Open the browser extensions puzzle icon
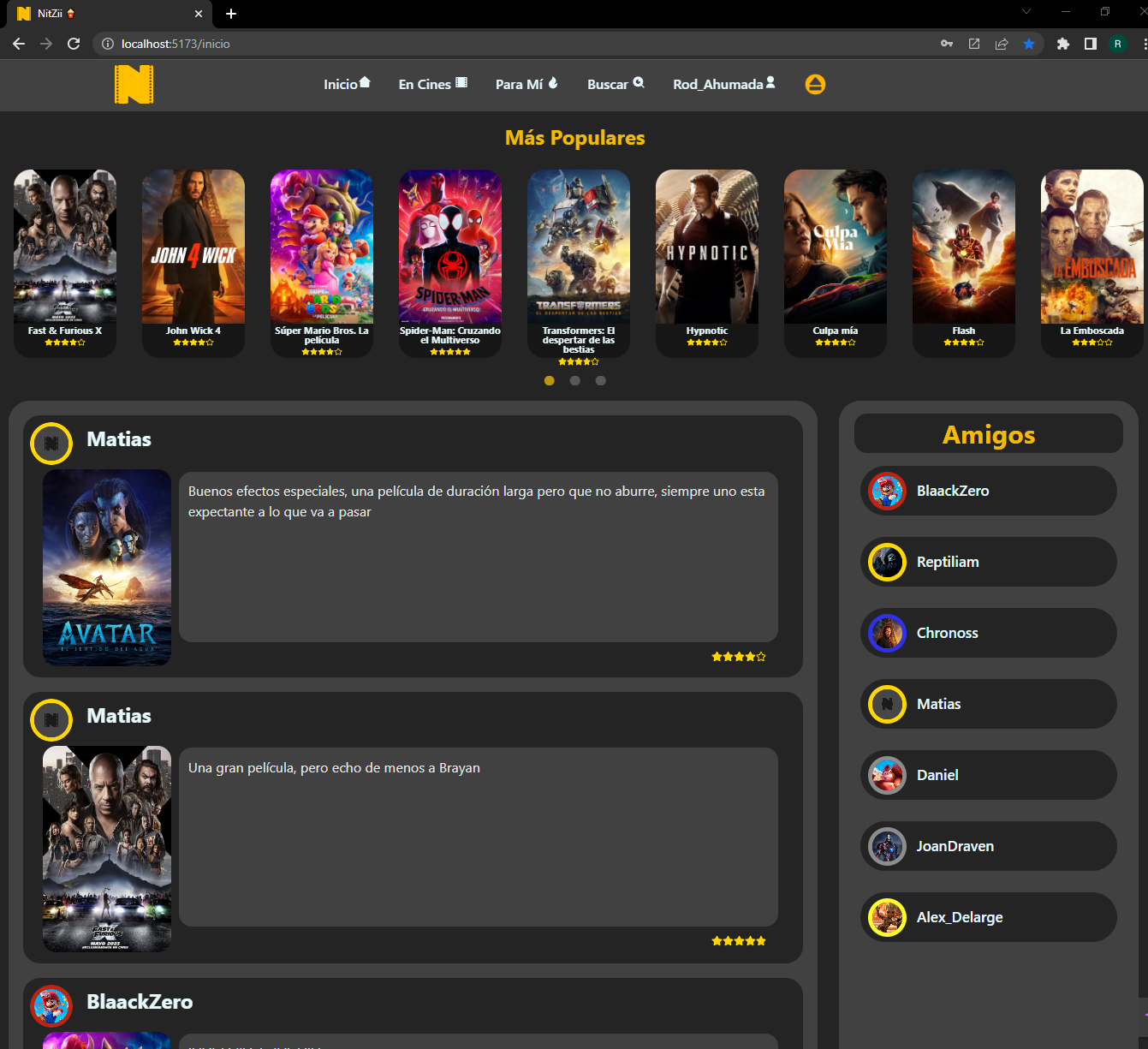The height and width of the screenshot is (1049, 1148). (x=1063, y=44)
